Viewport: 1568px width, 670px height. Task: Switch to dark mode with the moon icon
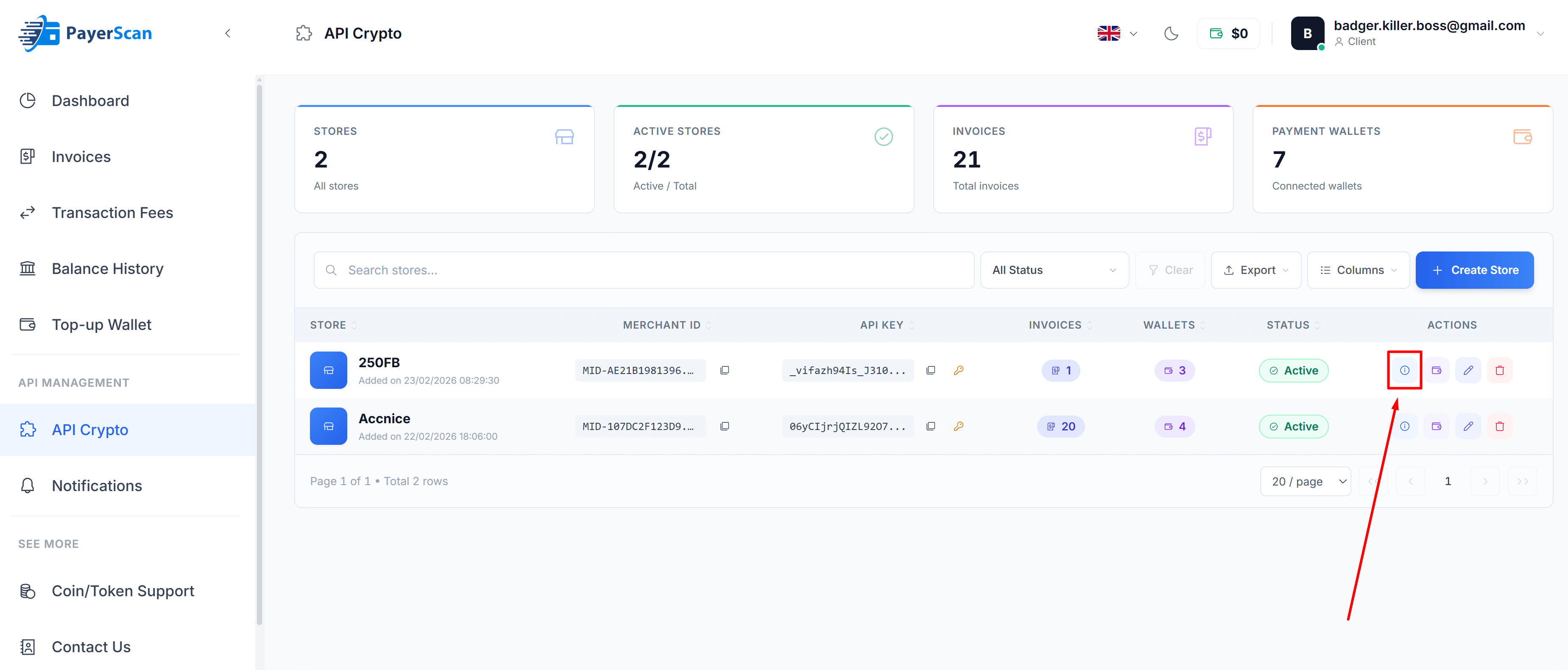(1172, 33)
